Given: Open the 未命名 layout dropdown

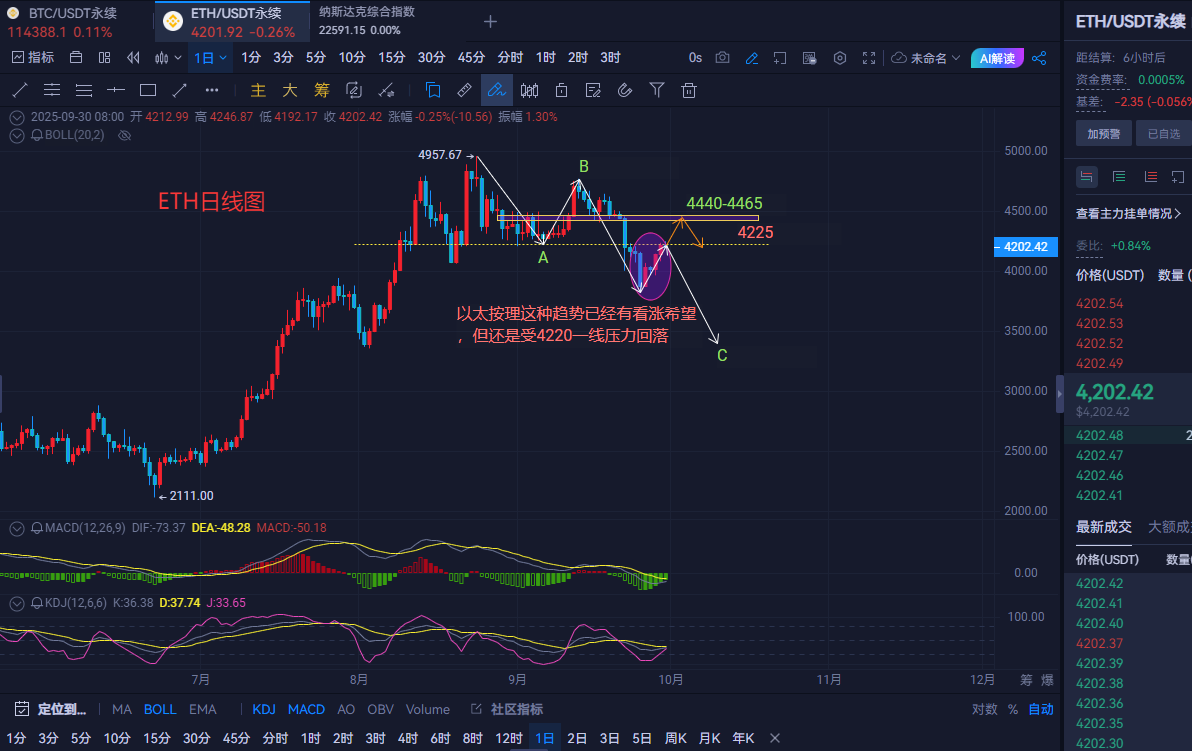Looking at the screenshot, I should pyautogui.click(x=926, y=58).
